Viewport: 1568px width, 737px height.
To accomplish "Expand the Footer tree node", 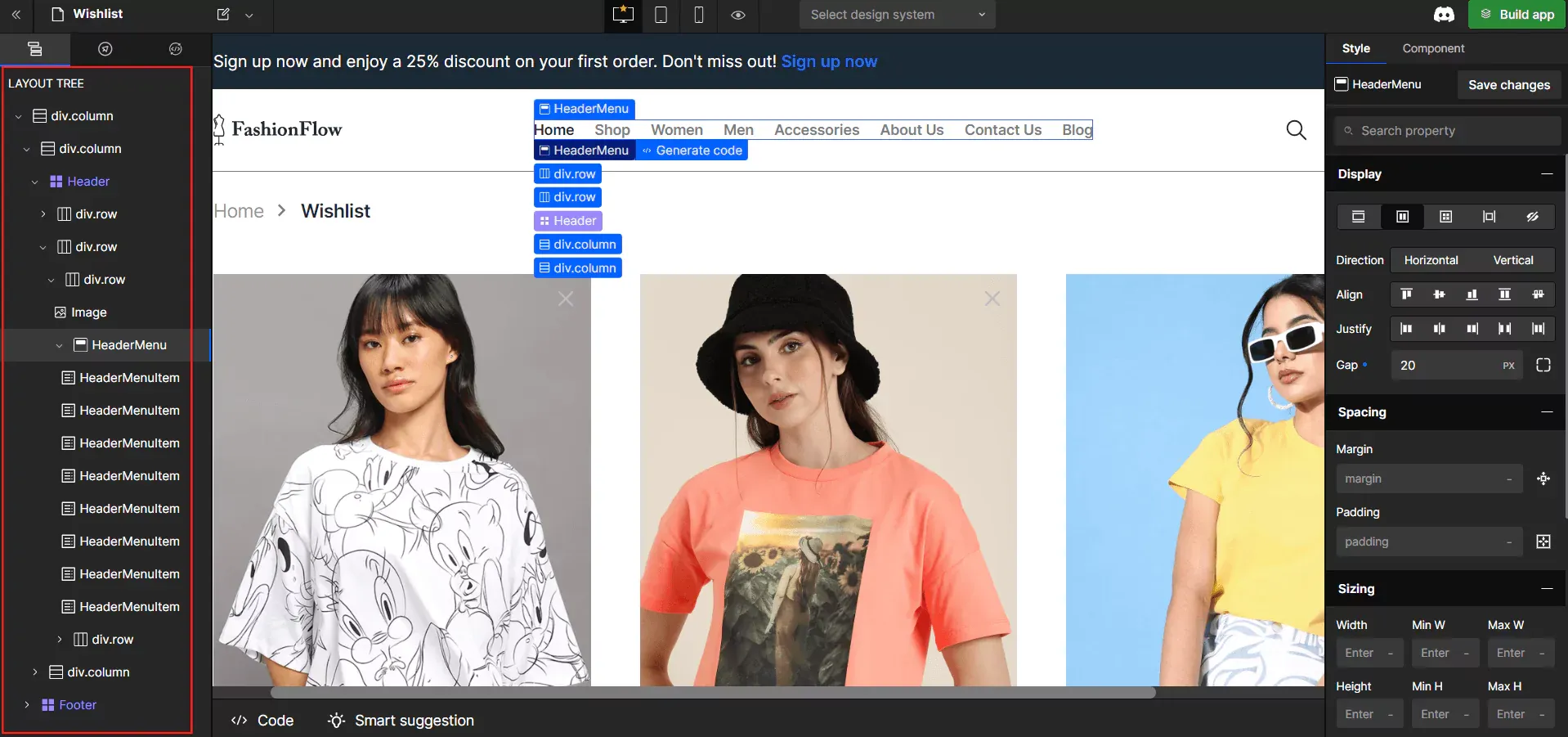I will 27,705.
